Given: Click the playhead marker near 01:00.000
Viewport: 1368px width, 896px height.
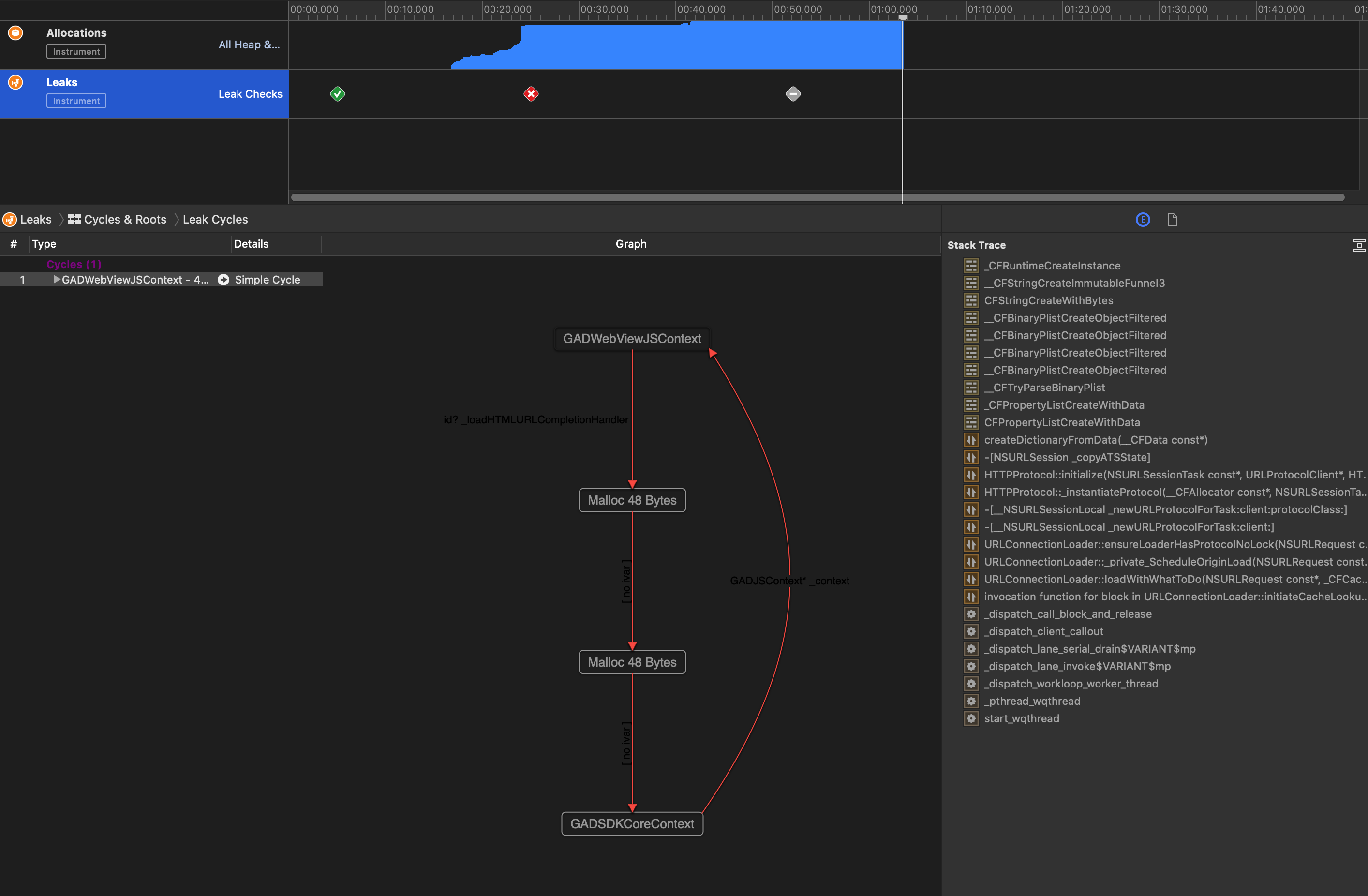Looking at the screenshot, I should click(x=904, y=18).
